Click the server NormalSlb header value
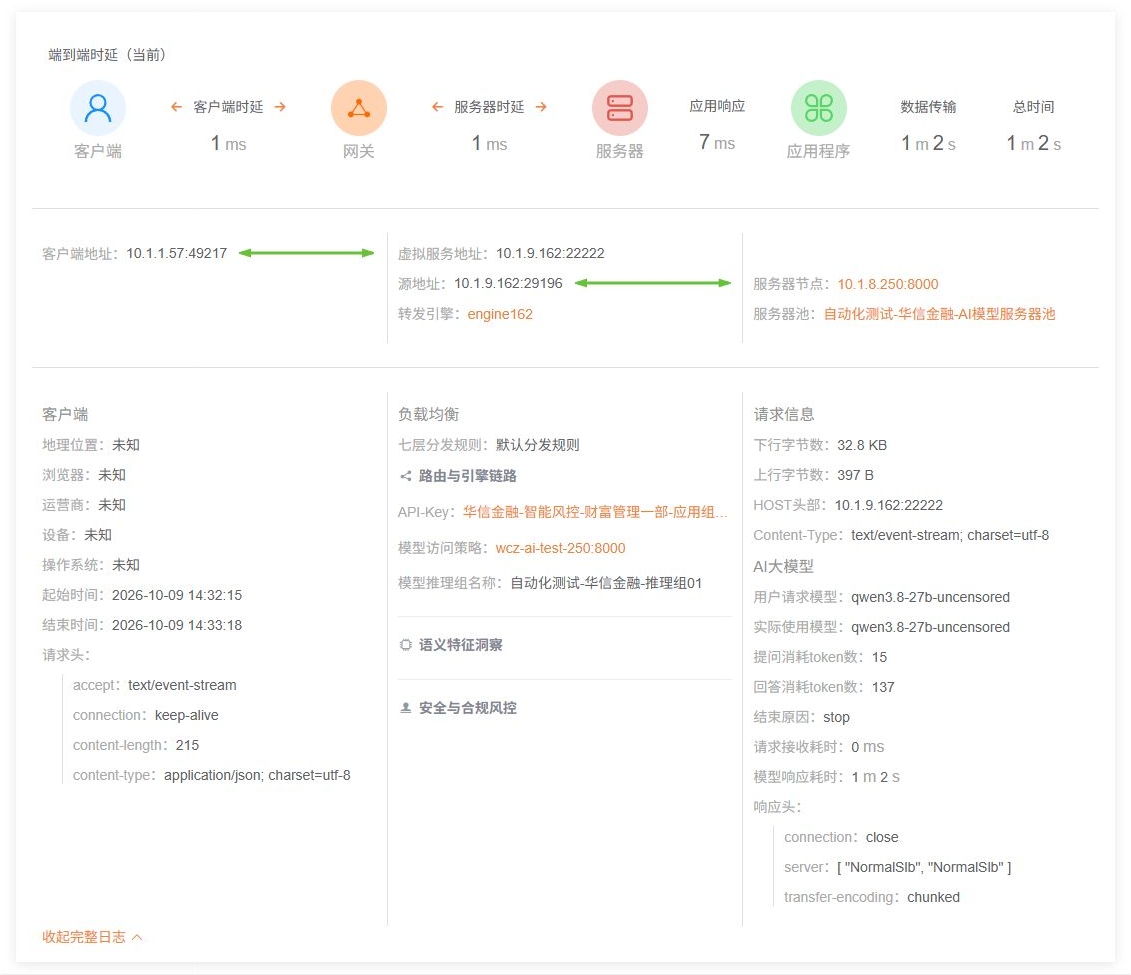Viewport: 1131px width, 975px height. click(924, 868)
